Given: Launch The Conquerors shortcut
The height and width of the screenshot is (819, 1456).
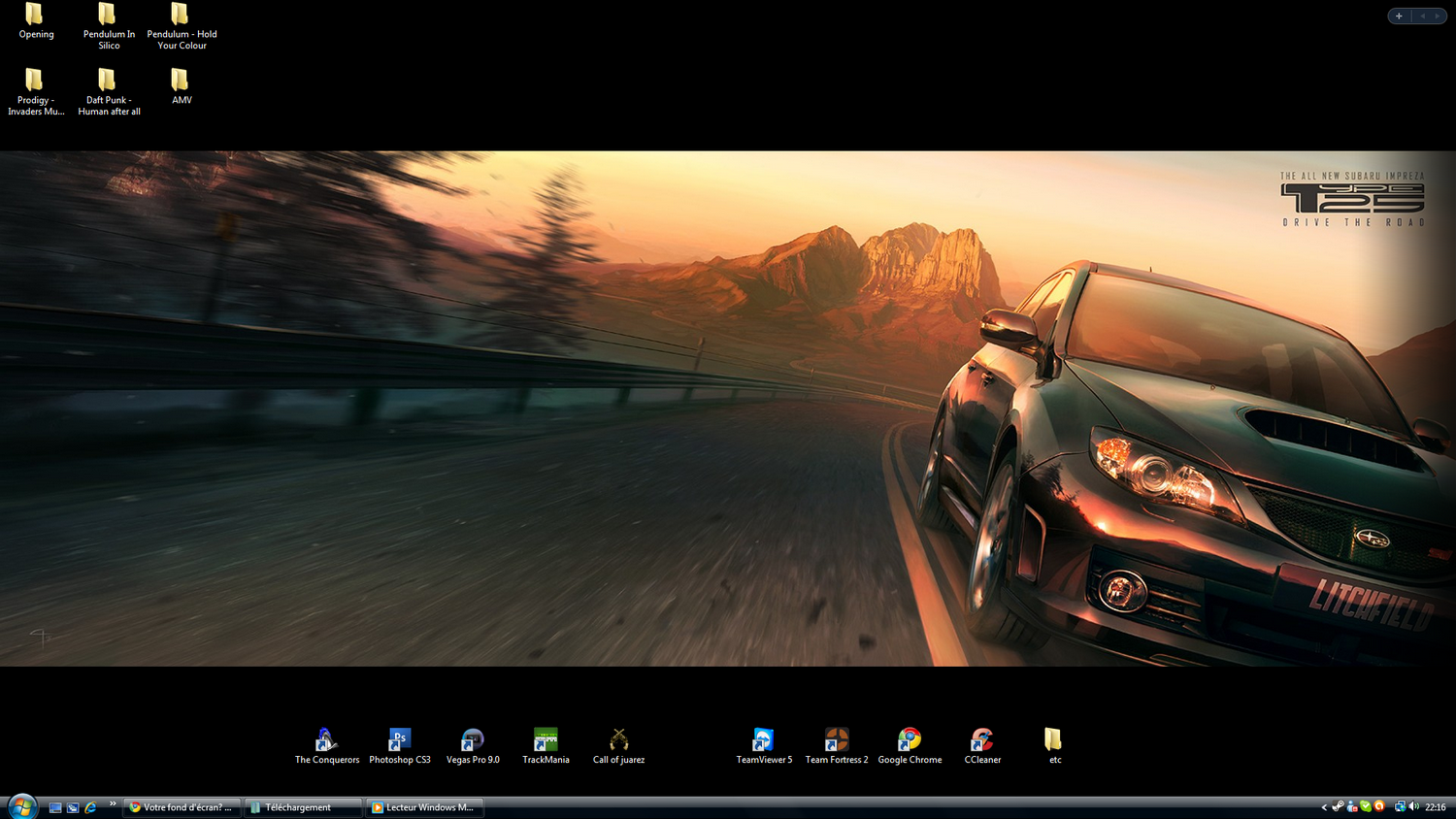Looking at the screenshot, I should pyautogui.click(x=327, y=746).
